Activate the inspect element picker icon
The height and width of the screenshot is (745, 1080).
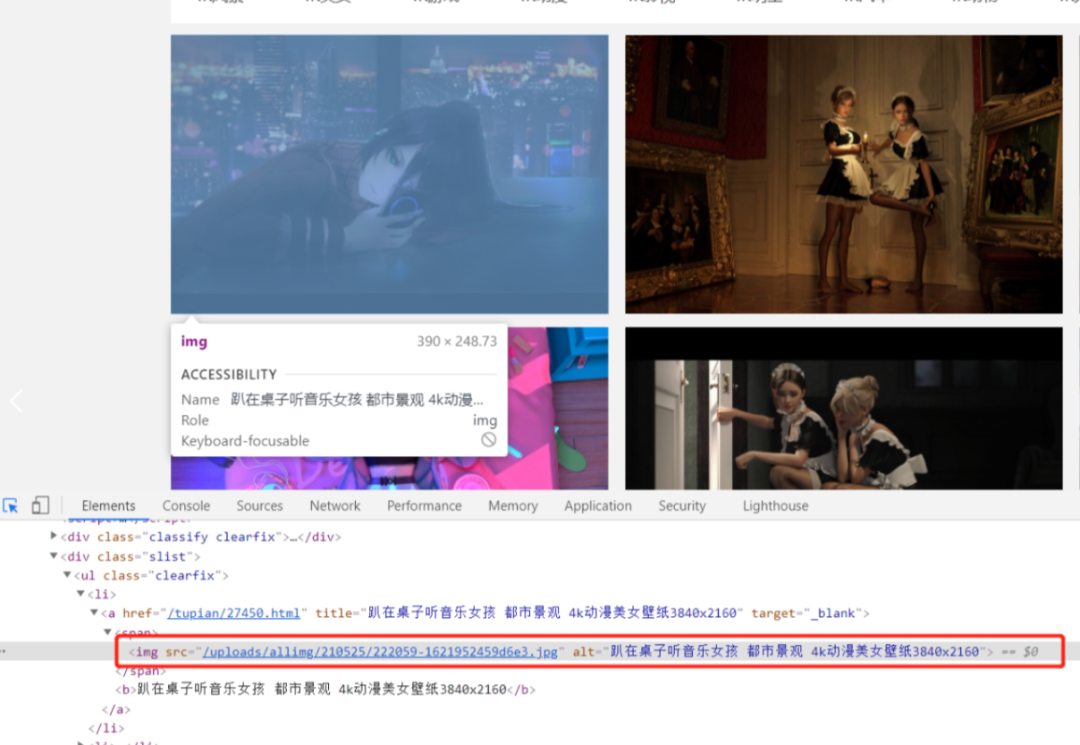10,505
